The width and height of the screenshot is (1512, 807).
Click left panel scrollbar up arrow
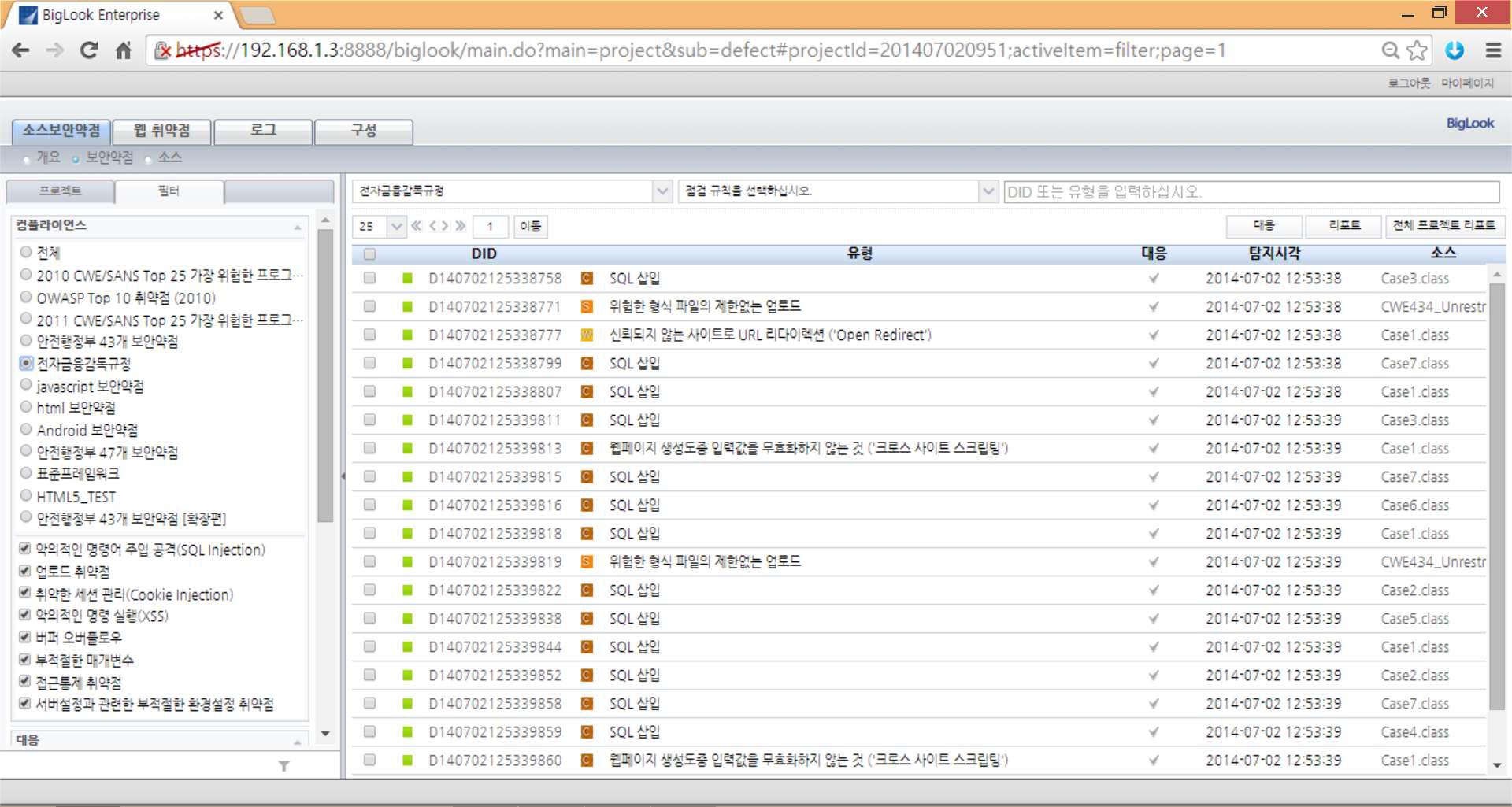(325, 220)
